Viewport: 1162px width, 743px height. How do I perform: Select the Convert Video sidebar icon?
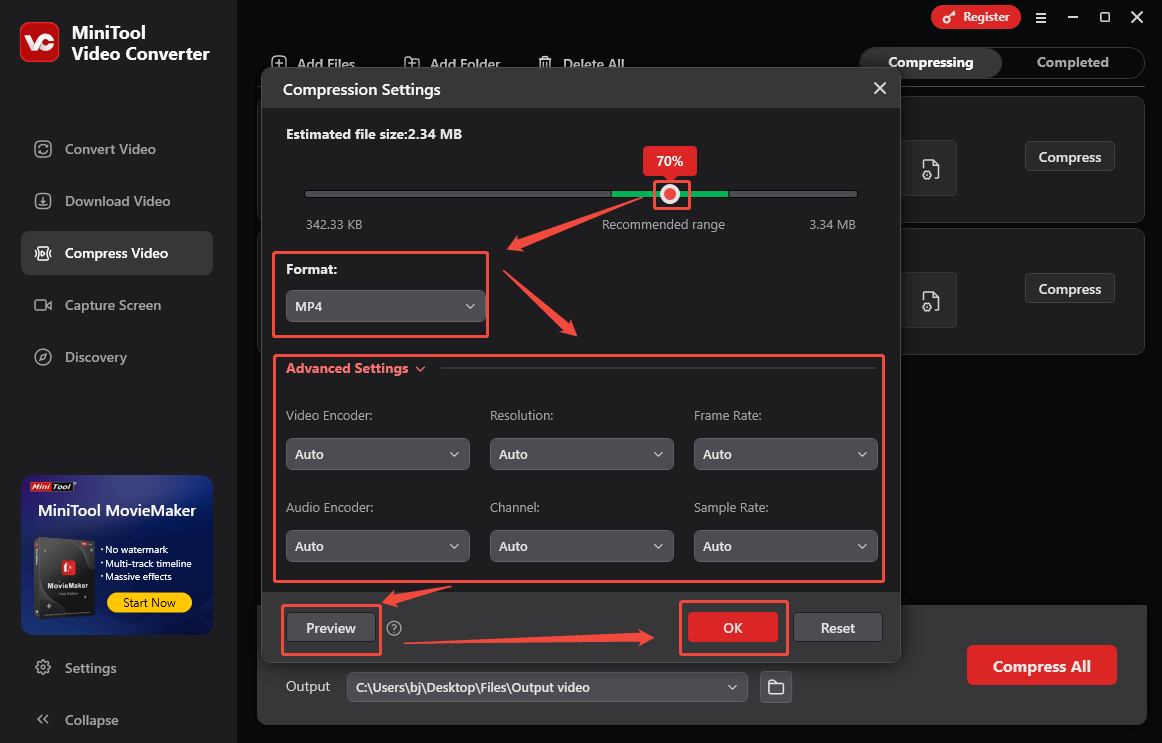43,149
